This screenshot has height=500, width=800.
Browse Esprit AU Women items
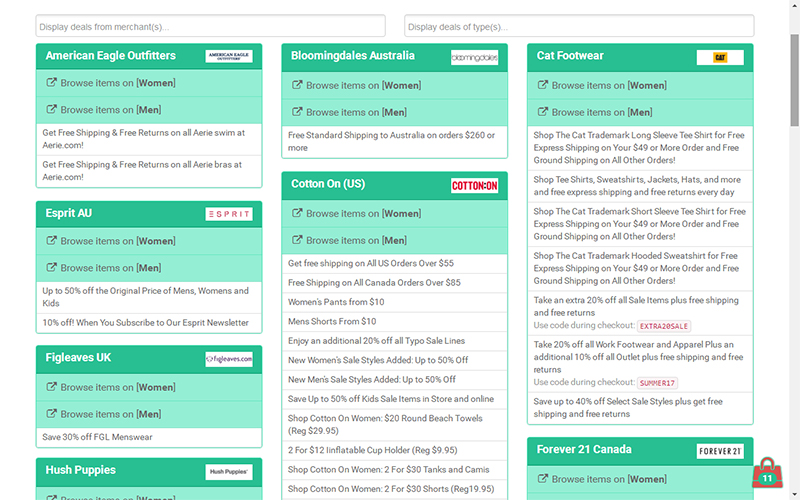[149, 241]
